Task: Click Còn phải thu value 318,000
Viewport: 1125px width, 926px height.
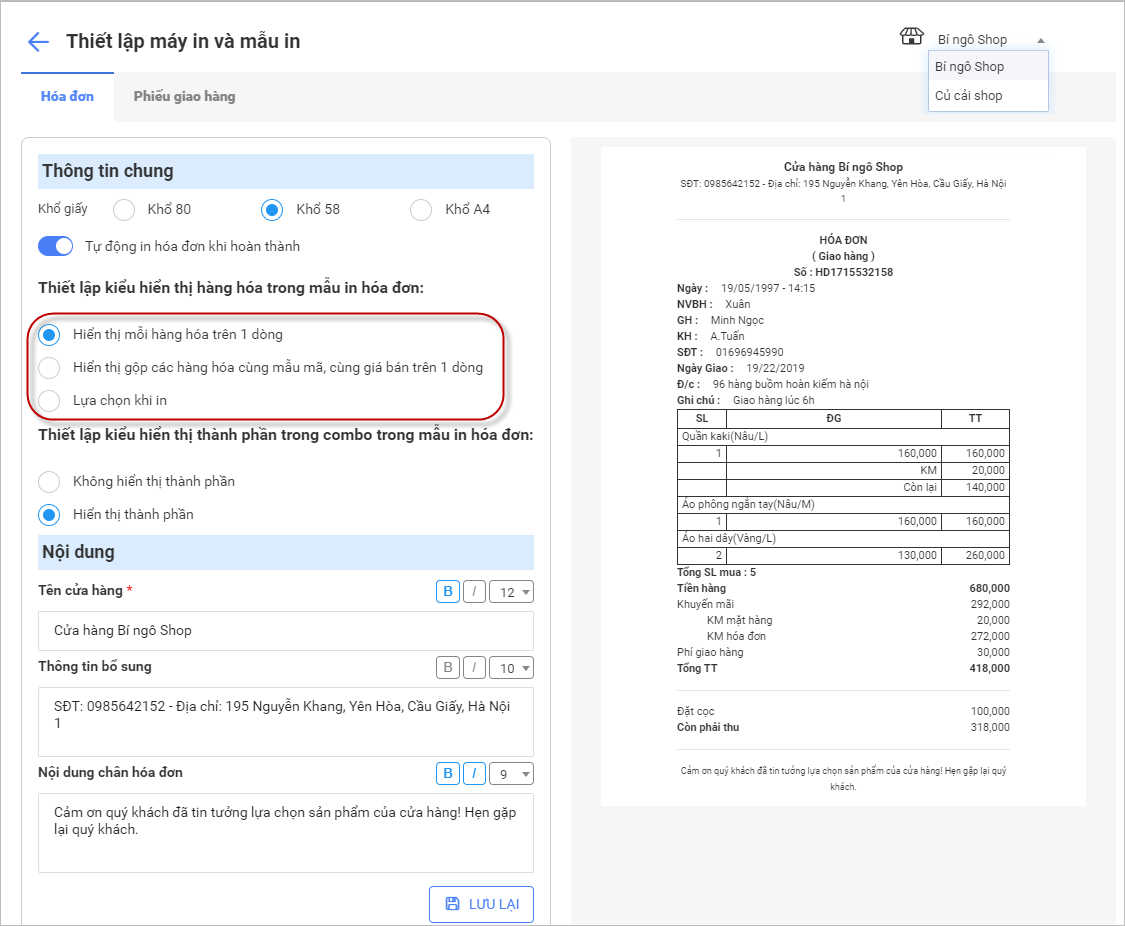Action: 990,727
